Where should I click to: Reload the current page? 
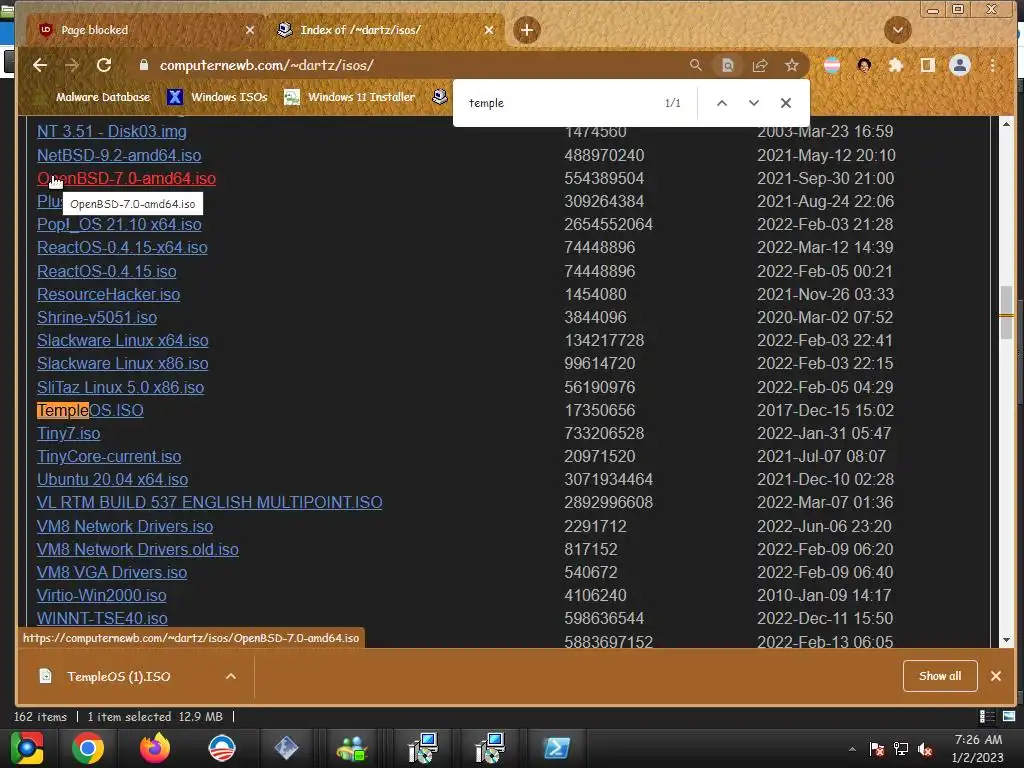pyautogui.click(x=104, y=65)
